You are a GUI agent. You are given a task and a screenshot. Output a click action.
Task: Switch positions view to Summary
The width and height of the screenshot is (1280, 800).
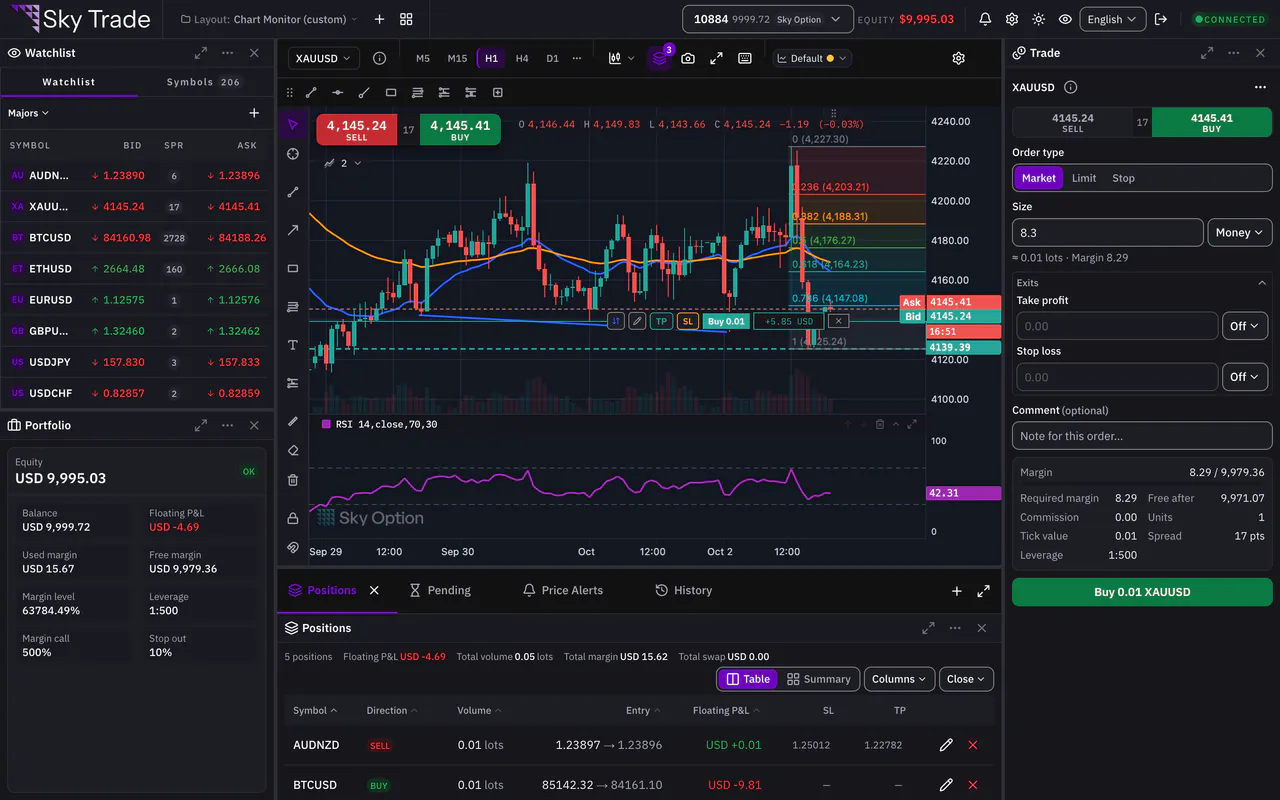(819, 679)
